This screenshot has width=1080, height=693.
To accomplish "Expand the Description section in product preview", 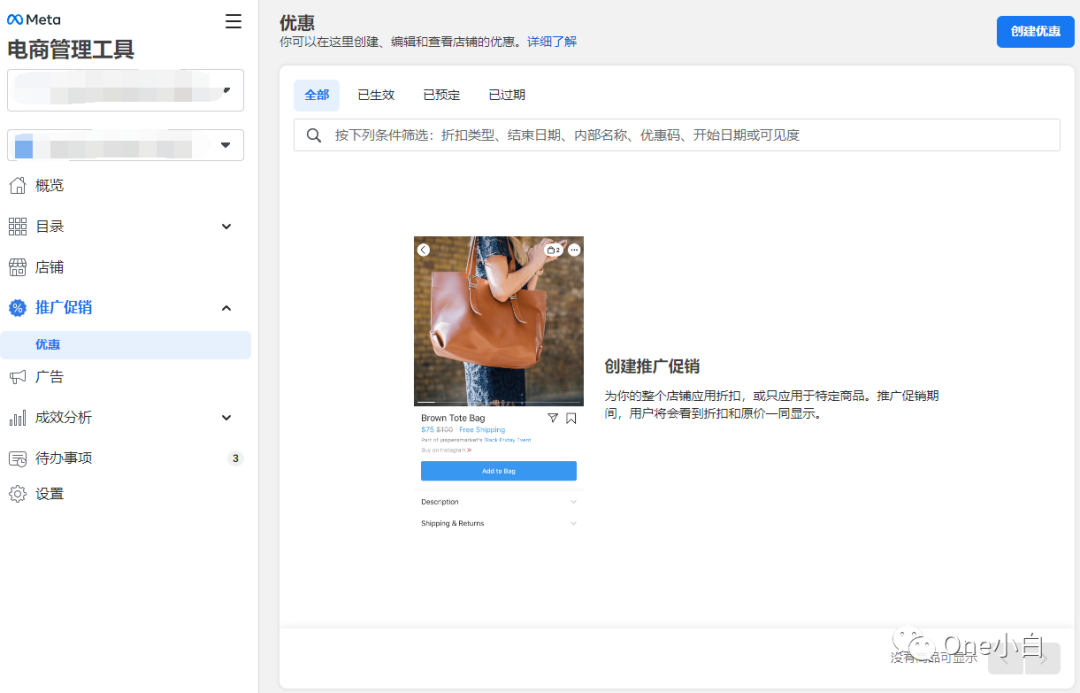I will click(x=573, y=501).
